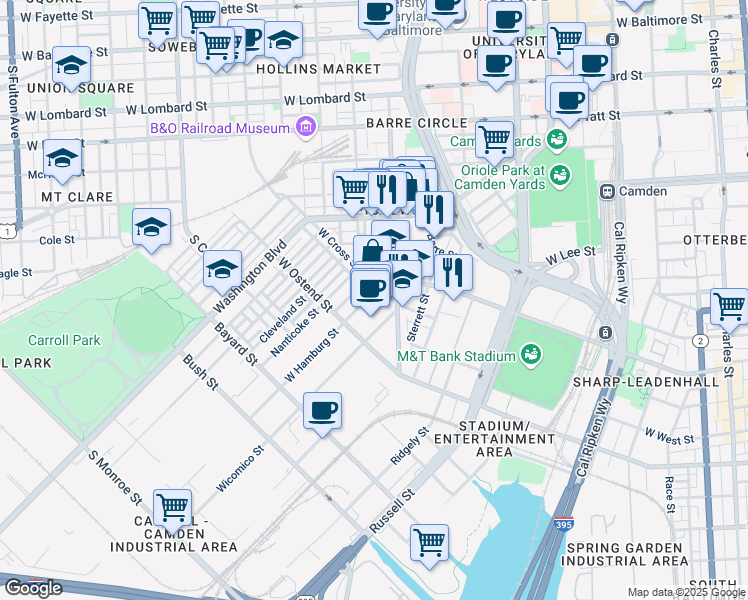This screenshot has height=600, width=748.
Task: Select the cart marker over Camden Yards label
Action: tap(495, 141)
